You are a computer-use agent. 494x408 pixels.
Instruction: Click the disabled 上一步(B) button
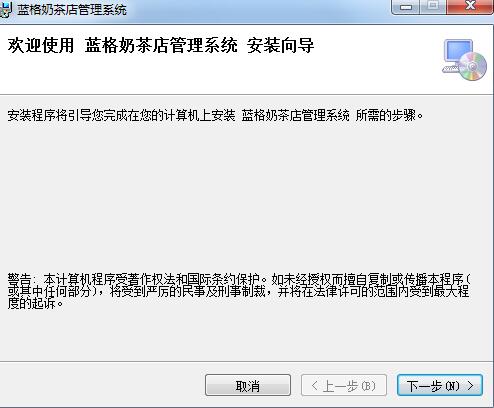point(344,385)
